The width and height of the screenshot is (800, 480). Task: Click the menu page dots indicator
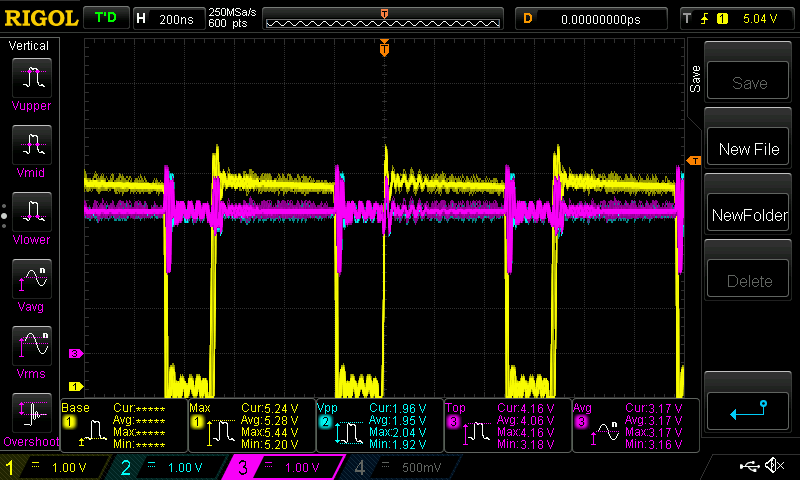coord(4,215)
